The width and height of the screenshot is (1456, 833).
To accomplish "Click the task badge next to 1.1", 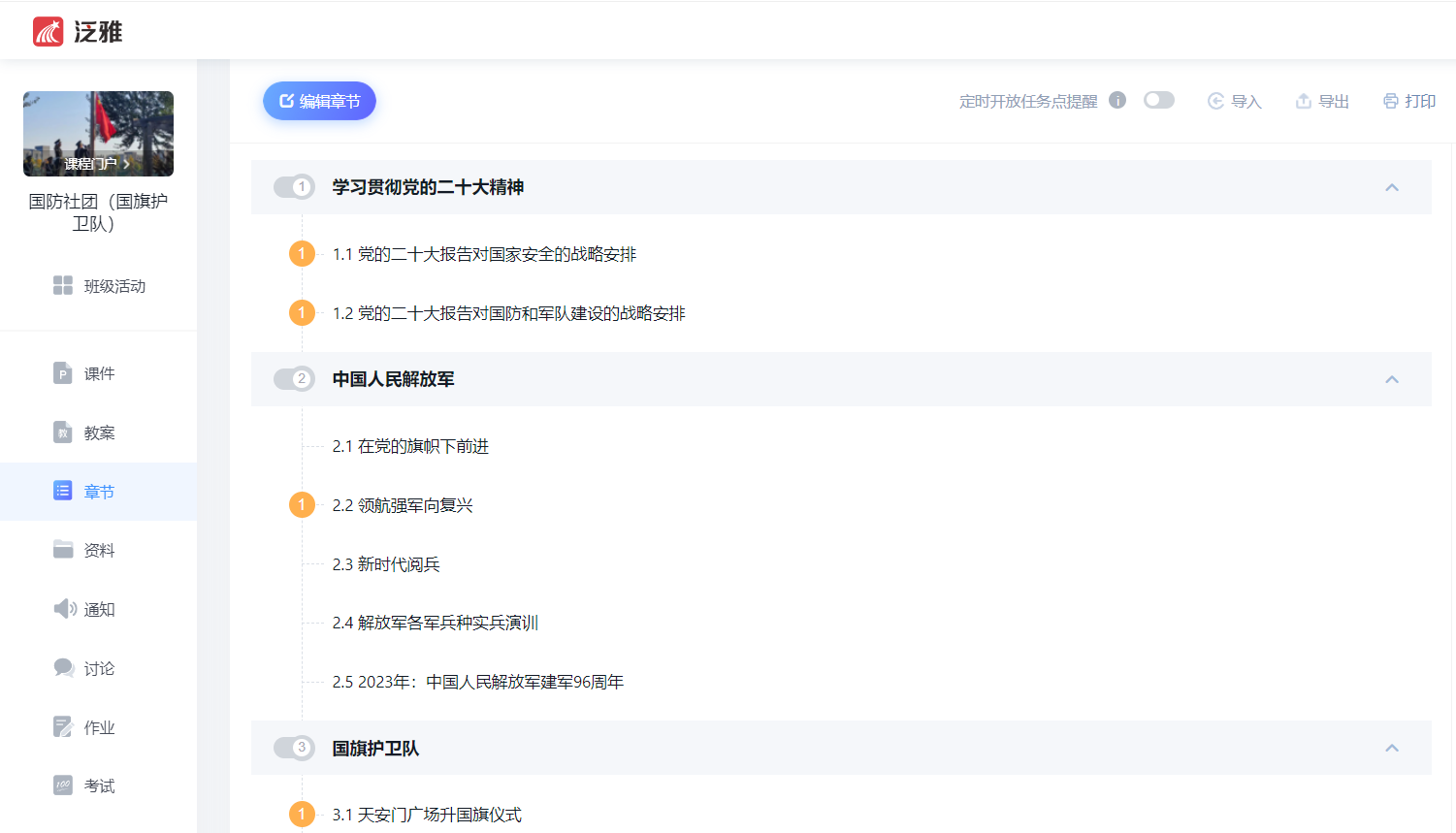I will 302,253.
